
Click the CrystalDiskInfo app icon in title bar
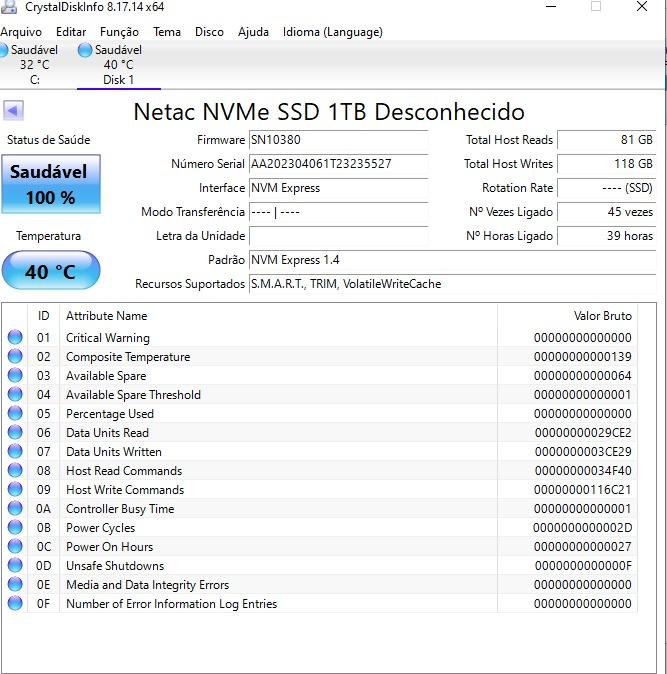click(x=9, y=6)
